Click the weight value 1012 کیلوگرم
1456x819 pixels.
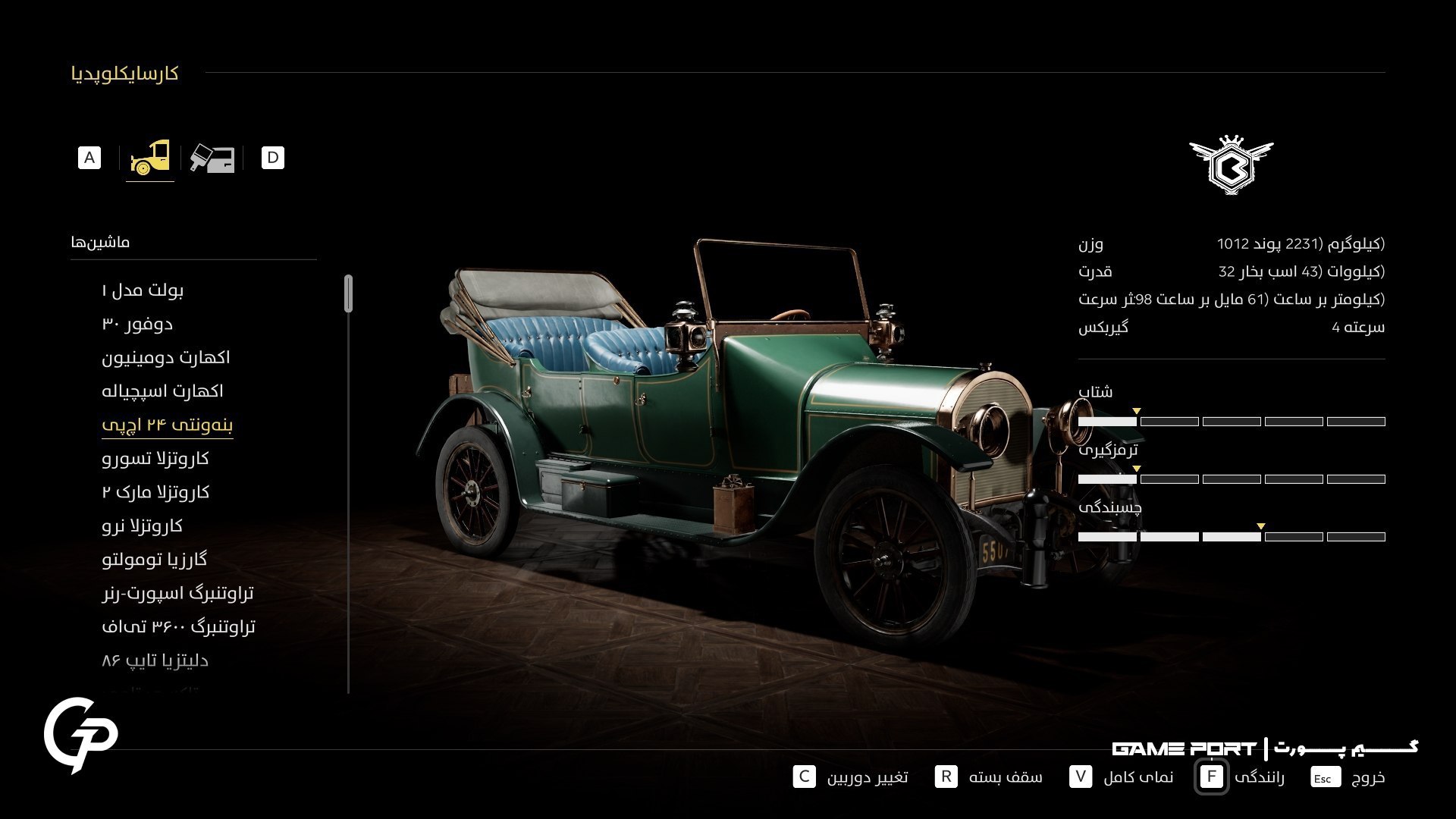pyautogui.click(x=1301, y=243)
